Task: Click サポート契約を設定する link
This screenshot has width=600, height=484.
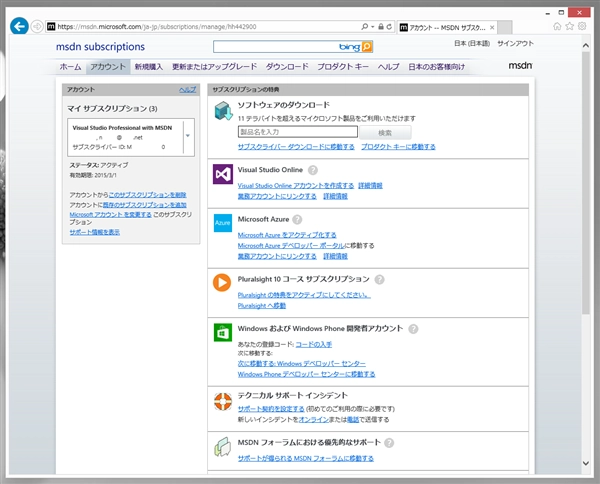Action: point(271,409)
